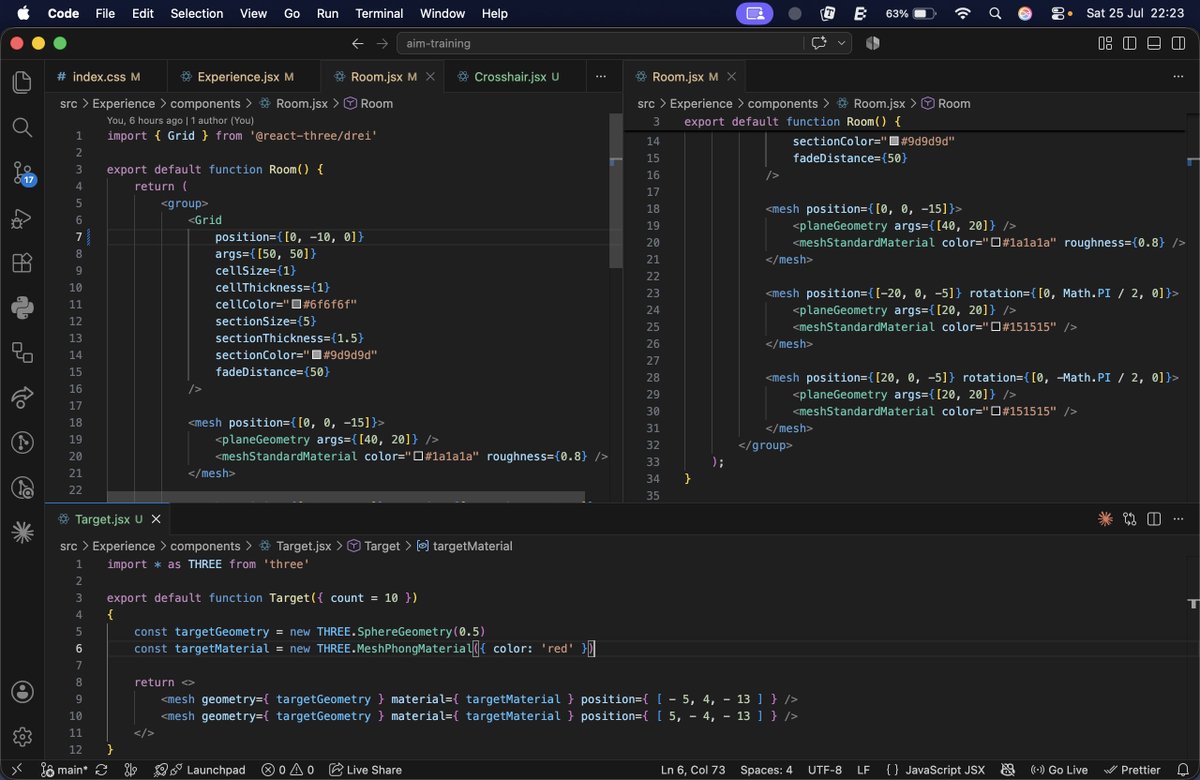Expand the Copilot dropdown chevron in title bar
Image resolution: width=1200 pixels, height=780 pixels.
(x=842, y=44)
